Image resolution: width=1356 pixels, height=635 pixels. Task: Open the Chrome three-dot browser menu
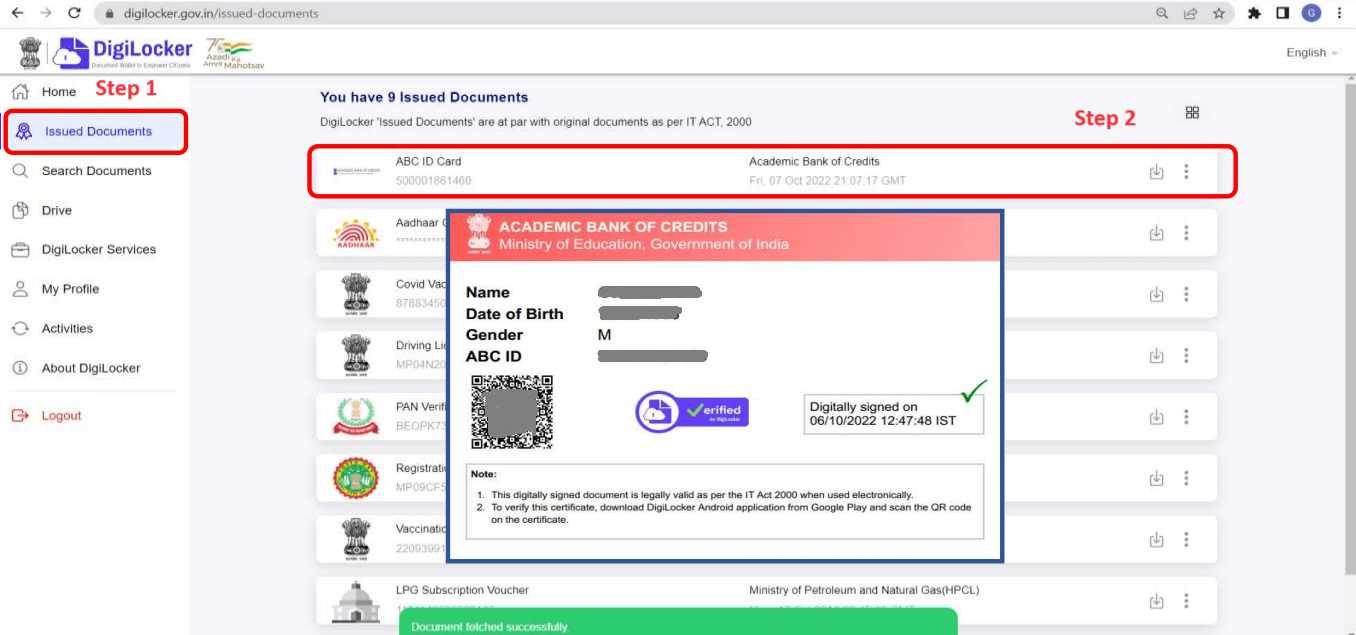pyautogui.click(x=1340, y=13)
